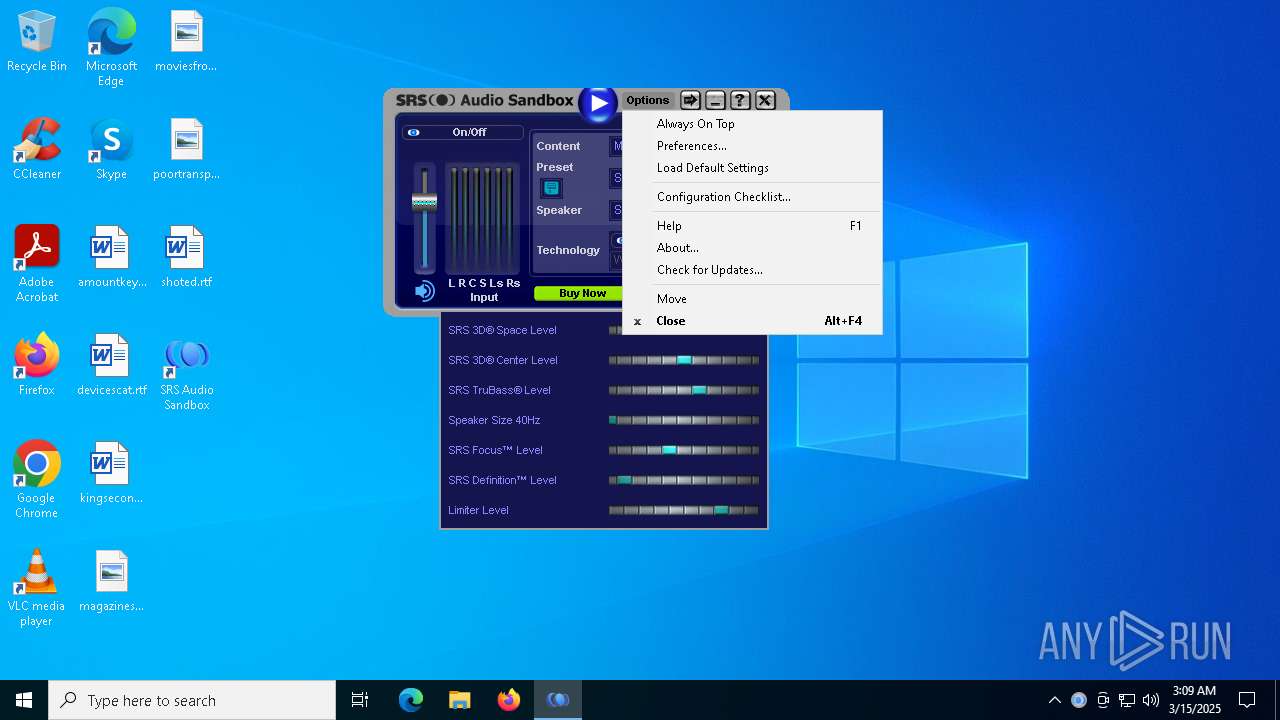Choose Load Default Settings
This screenshot has width=1280, height=720.
tap(752, 168)
